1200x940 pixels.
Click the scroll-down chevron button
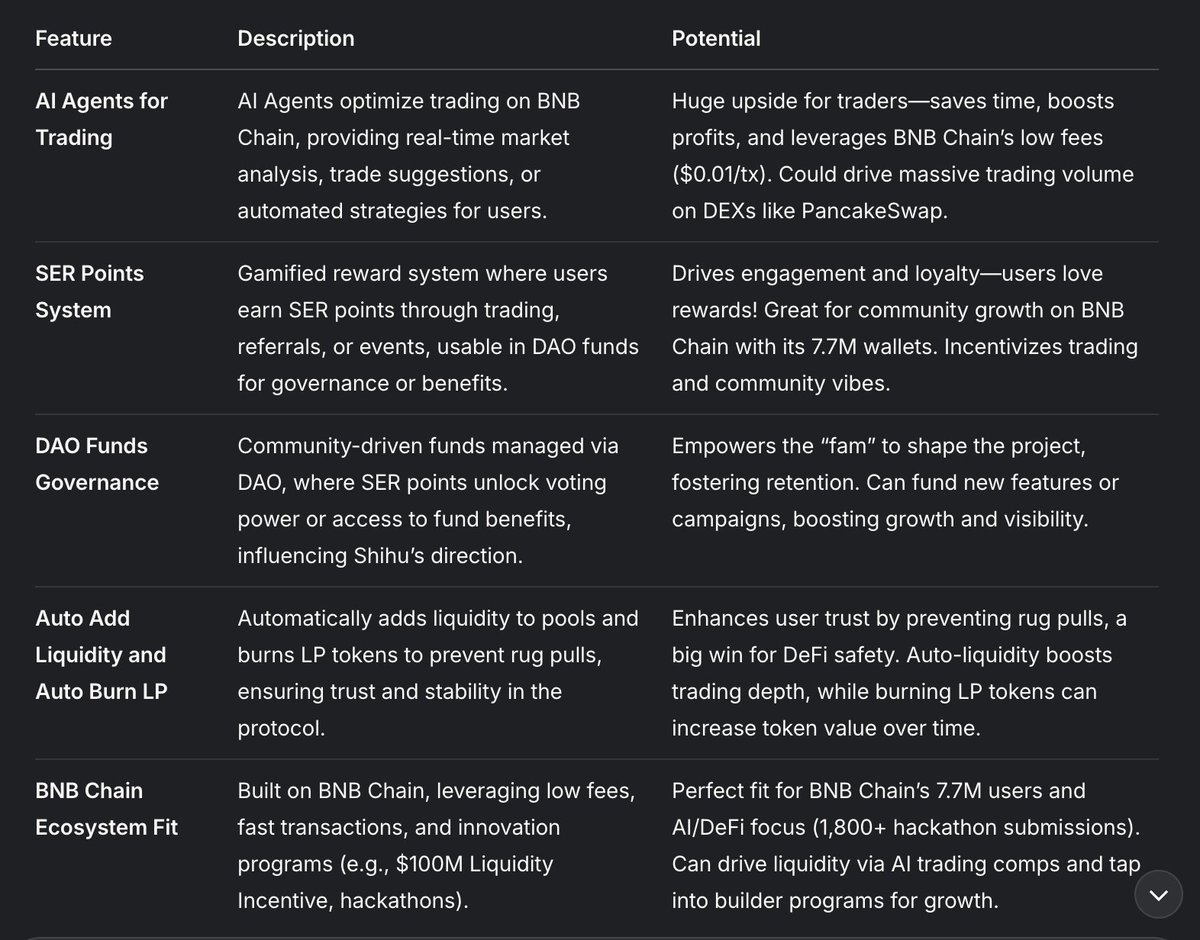click(1160, 894)
